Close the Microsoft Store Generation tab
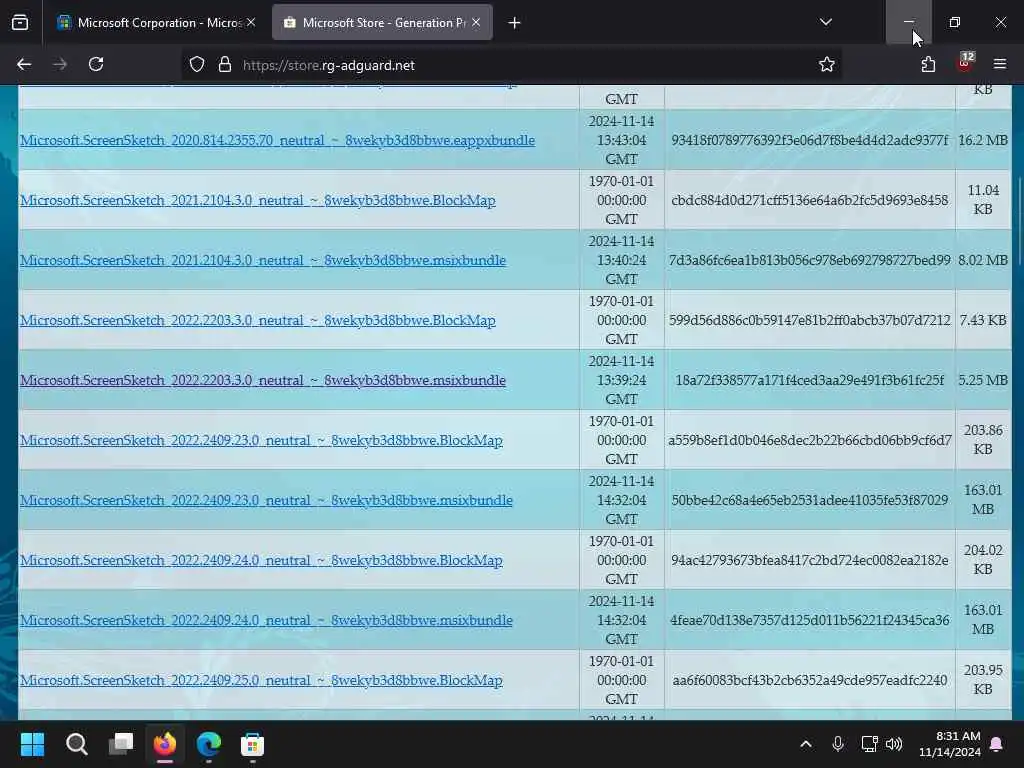This screenshot has width=1024, height=768. (476, 22)
